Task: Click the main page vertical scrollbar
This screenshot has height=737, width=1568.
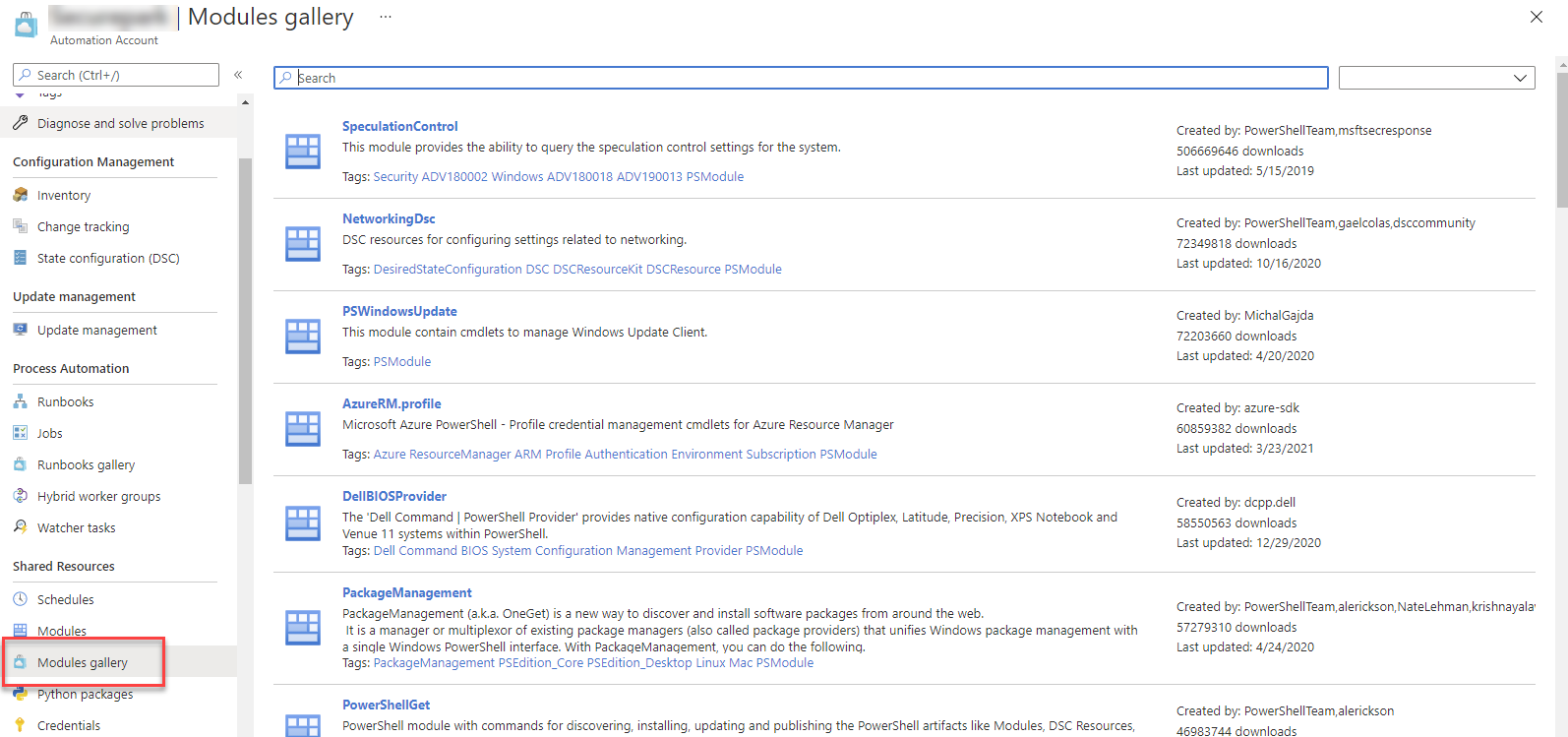Action: [x=1562, y=138]
